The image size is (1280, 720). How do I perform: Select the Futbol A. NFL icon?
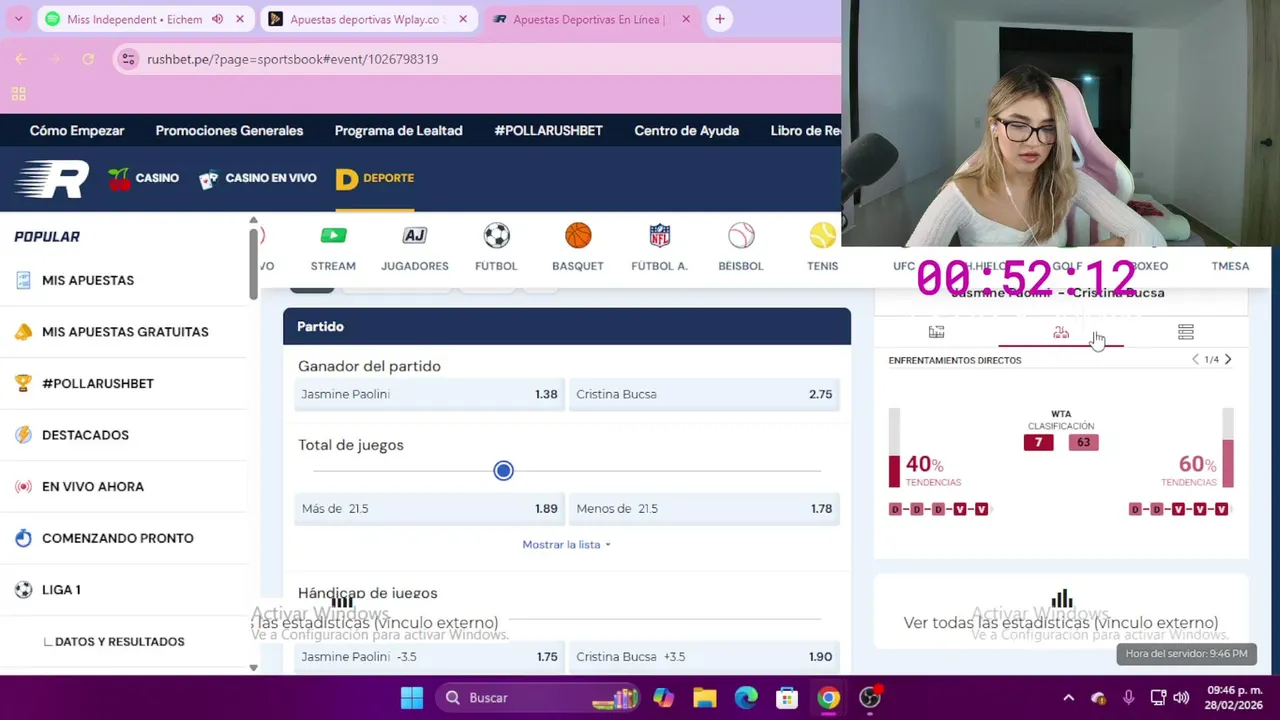click(x=660, y=236)
